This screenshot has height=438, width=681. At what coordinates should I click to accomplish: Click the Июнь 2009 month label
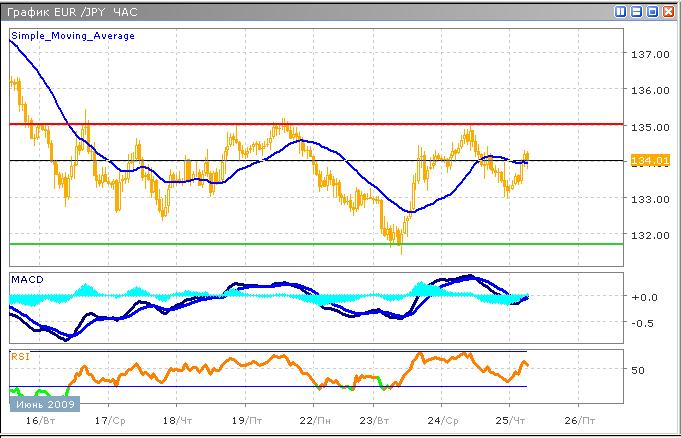click(40, 405)
